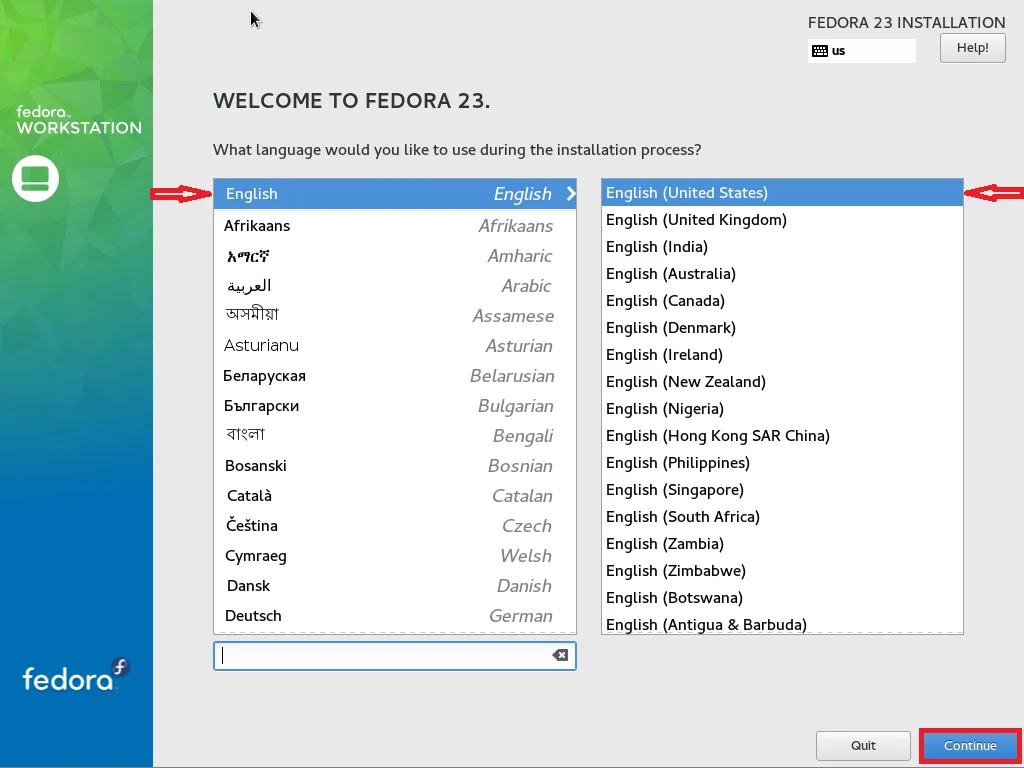Image resolution: width=1024 pixels, height=768 pixels.
Task: Select Amharic in the language list
Action: click(x=394, y=256)
